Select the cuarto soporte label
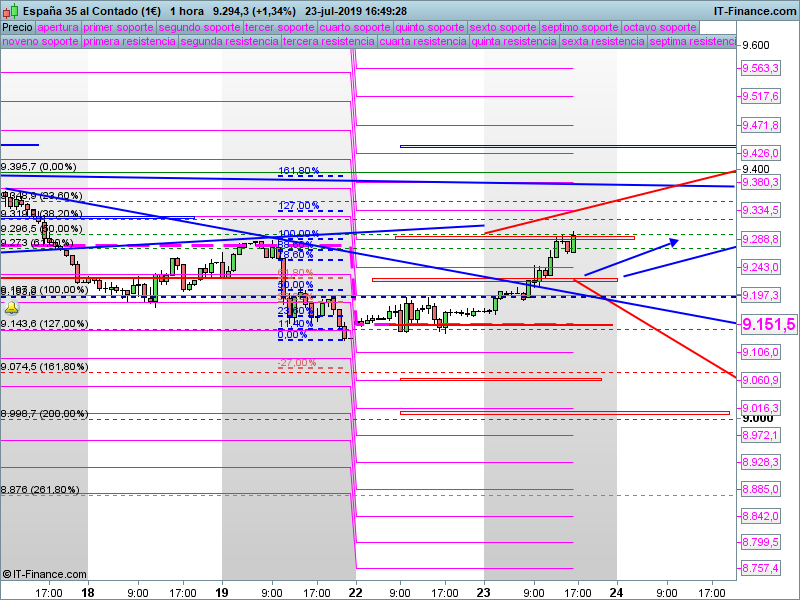Screen dimensions: 800x600 [355, 27]
